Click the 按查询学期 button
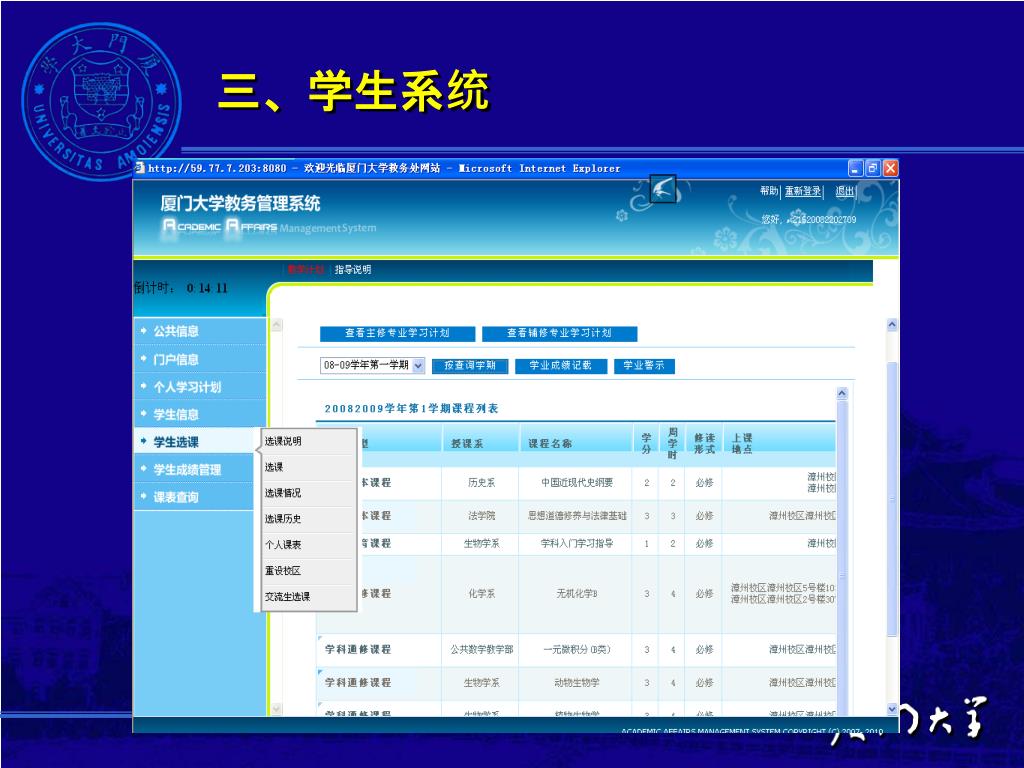Screen dimensions: 1024x768 tap(470, 366)
